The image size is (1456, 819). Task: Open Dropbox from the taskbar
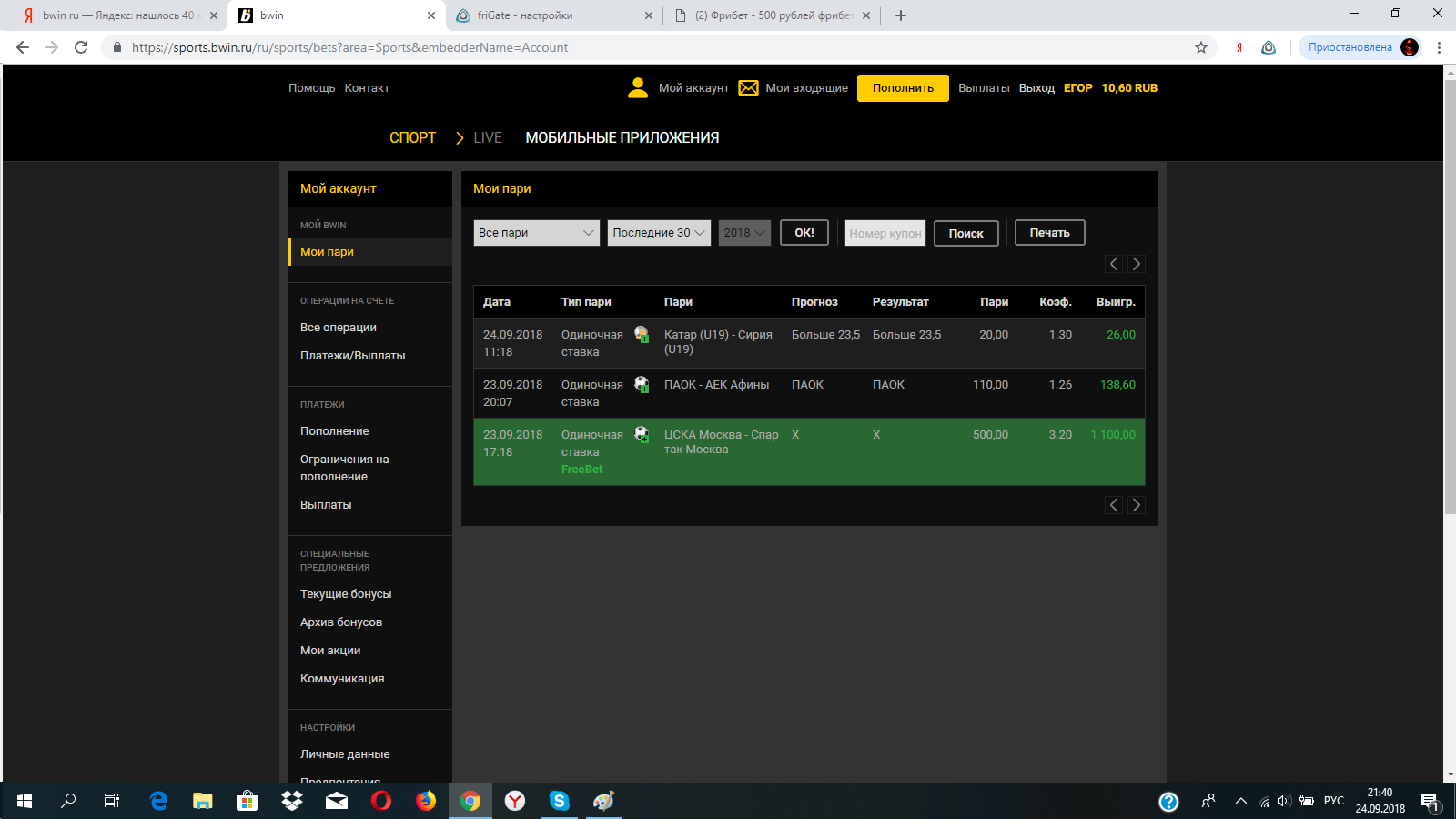click(292, 801)
